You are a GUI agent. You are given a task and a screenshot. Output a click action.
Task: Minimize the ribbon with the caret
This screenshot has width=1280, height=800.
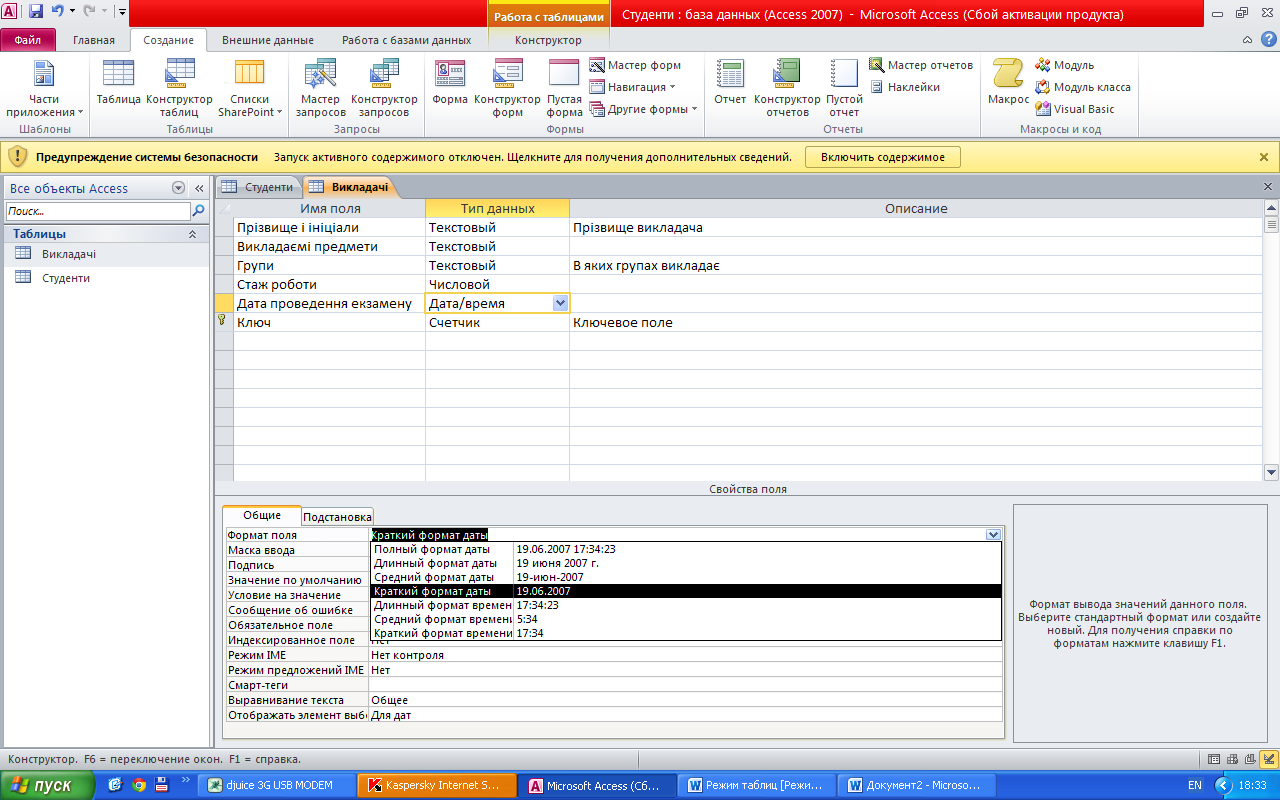(1246, 40)
